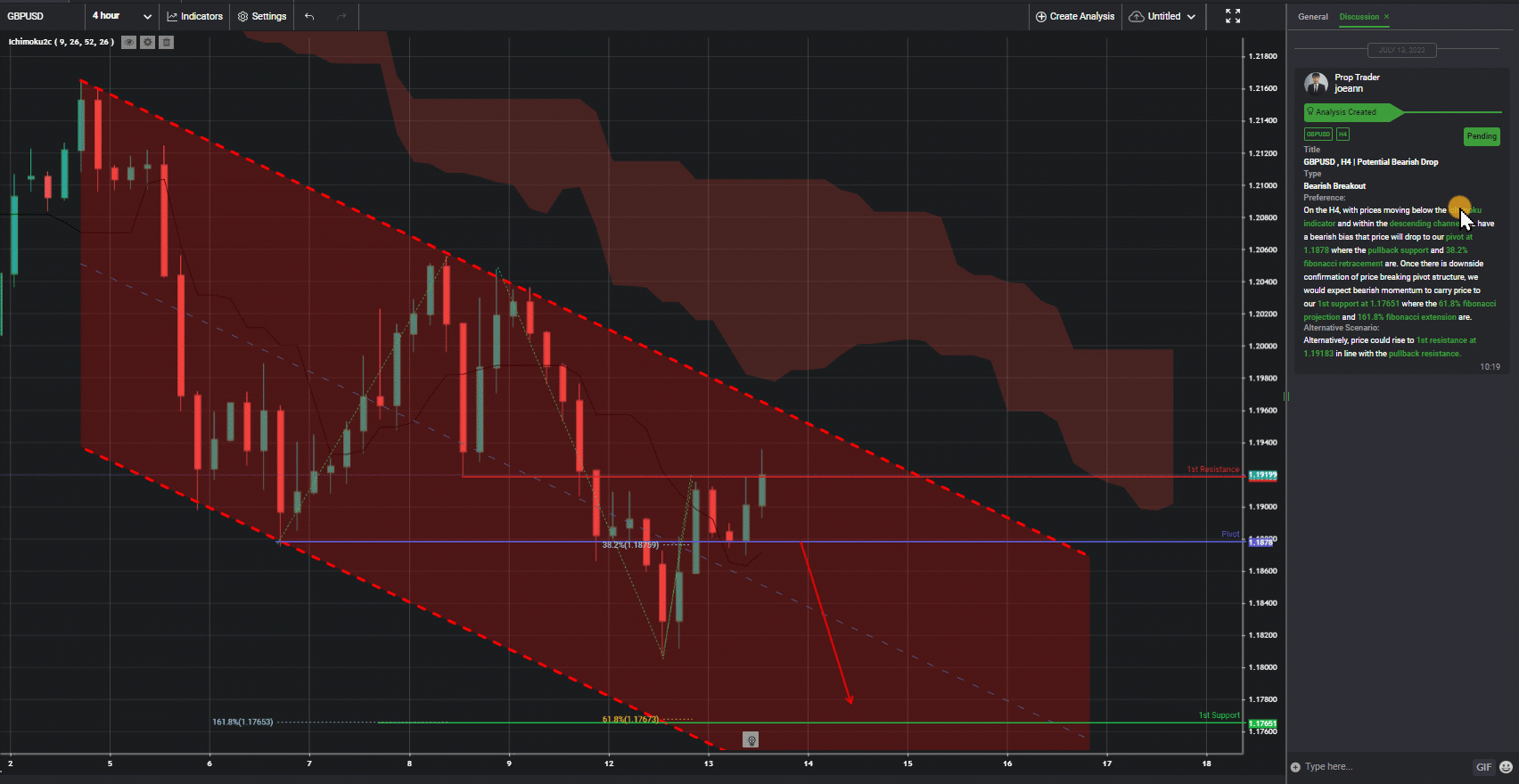Click the 'Bearish Breakout' type text
The width and height of the screenshot is (1519, 784).
[x=1334, y=186]
